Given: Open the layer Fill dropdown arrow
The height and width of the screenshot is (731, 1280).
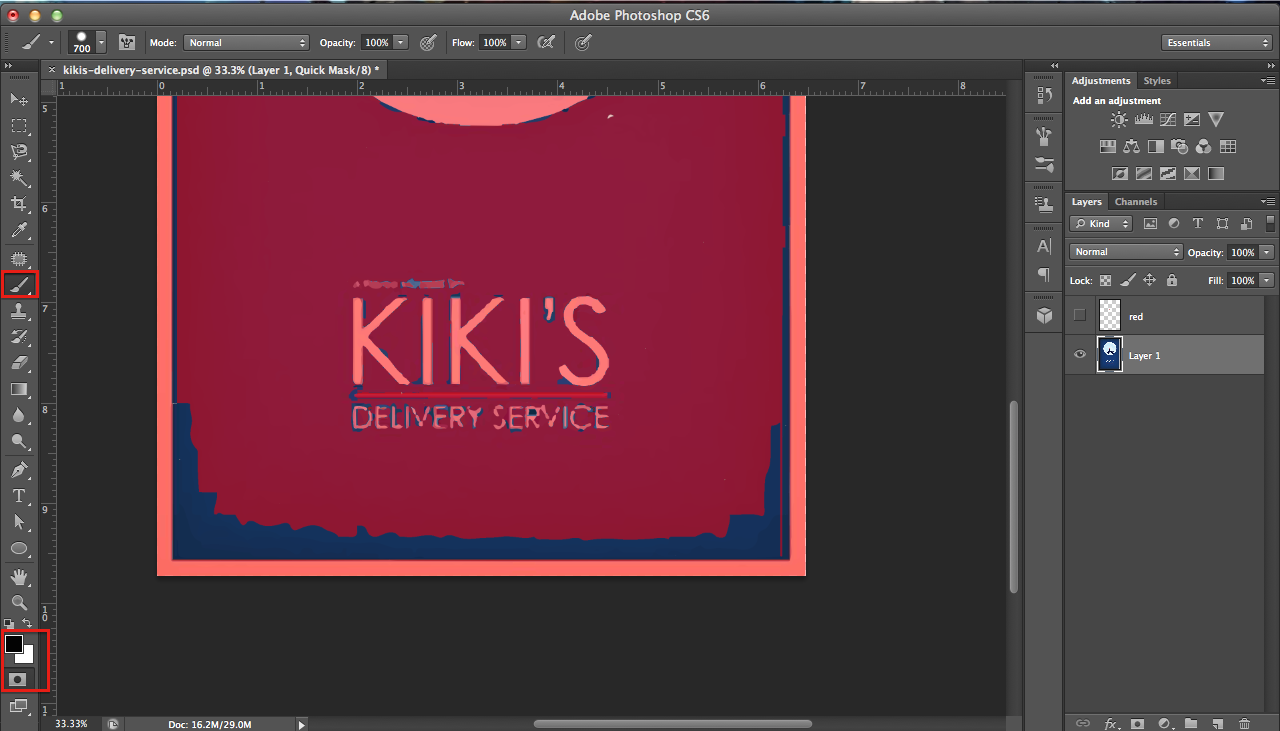Looking at the screenshot, I should (x=1267, y=281).
